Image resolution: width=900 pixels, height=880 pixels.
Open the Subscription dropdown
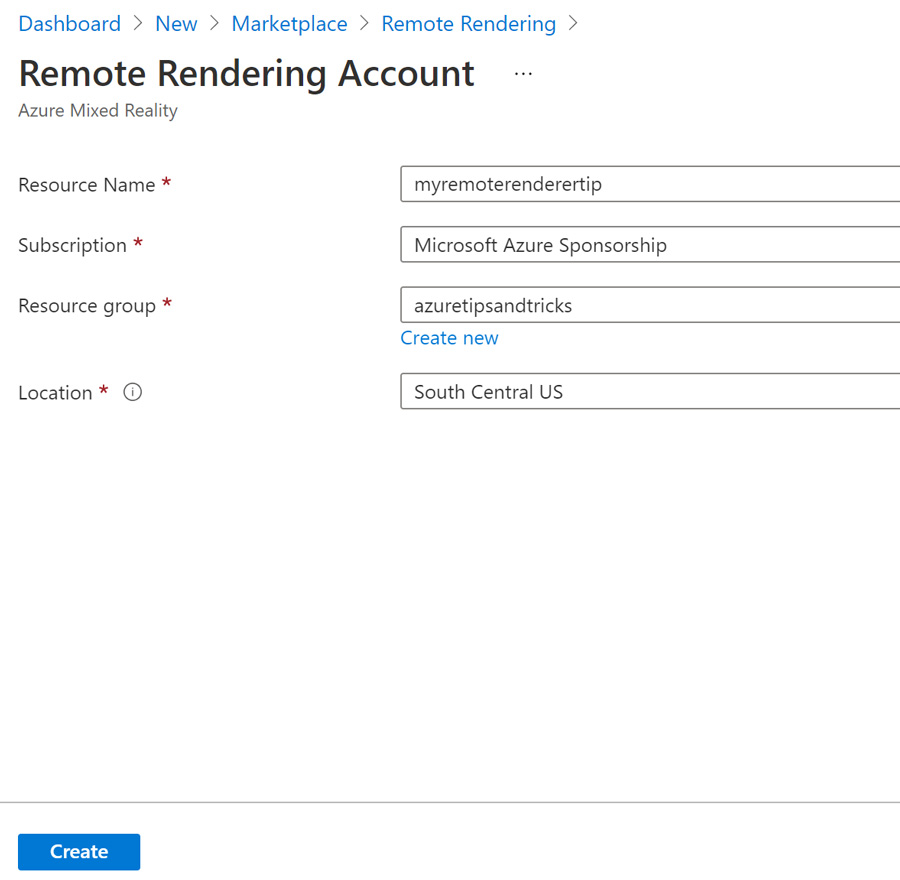coord(650,245)
